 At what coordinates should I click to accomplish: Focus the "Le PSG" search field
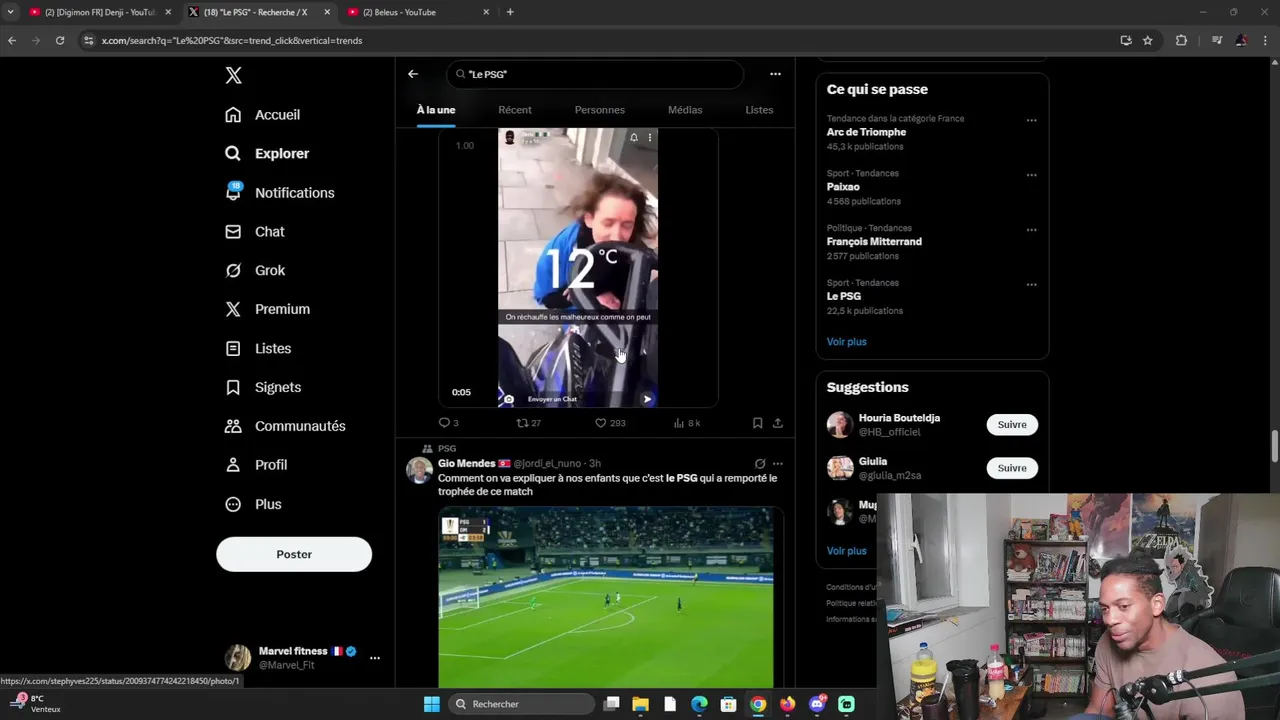pos(597,74)
